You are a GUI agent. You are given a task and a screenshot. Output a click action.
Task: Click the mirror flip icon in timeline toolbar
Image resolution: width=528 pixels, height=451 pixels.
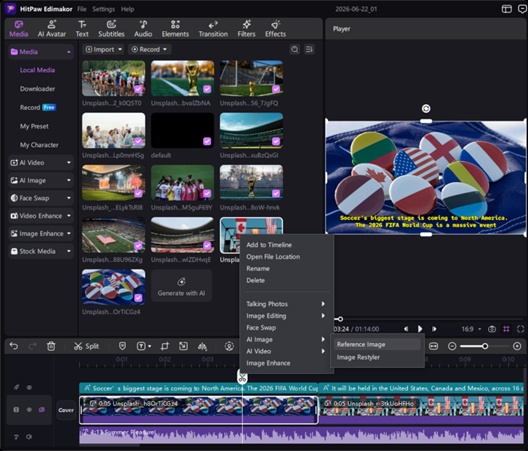(x=202, y=346)
